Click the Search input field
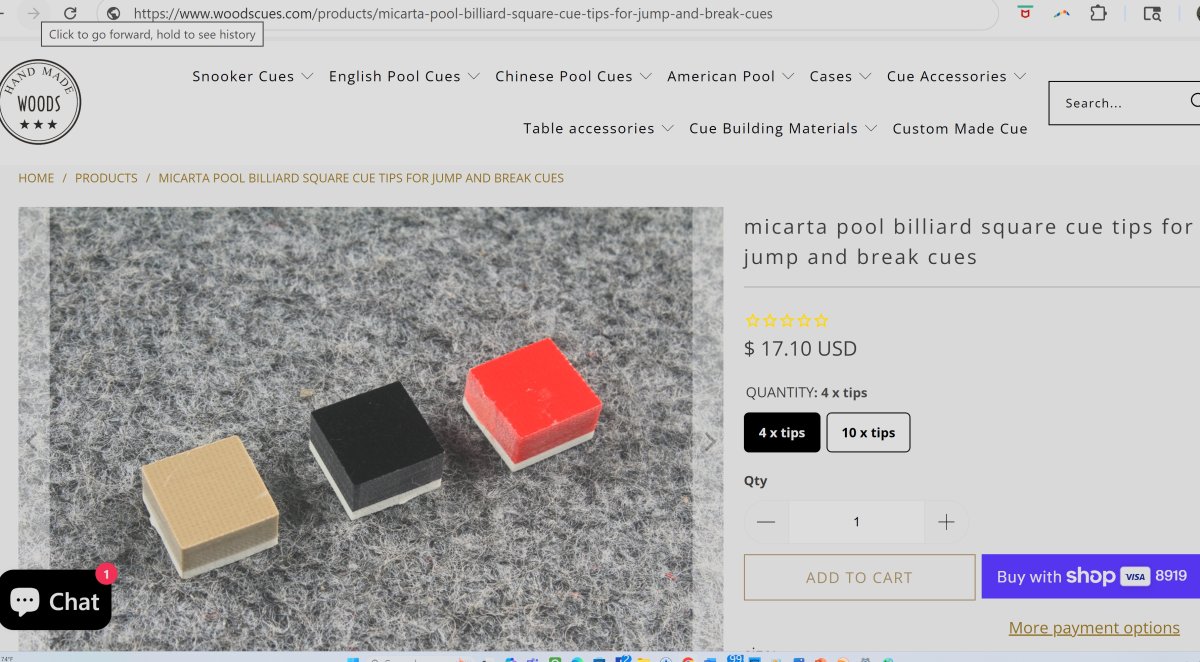The width and height of the screenshot is (1200, 662). coord(1118,103)
